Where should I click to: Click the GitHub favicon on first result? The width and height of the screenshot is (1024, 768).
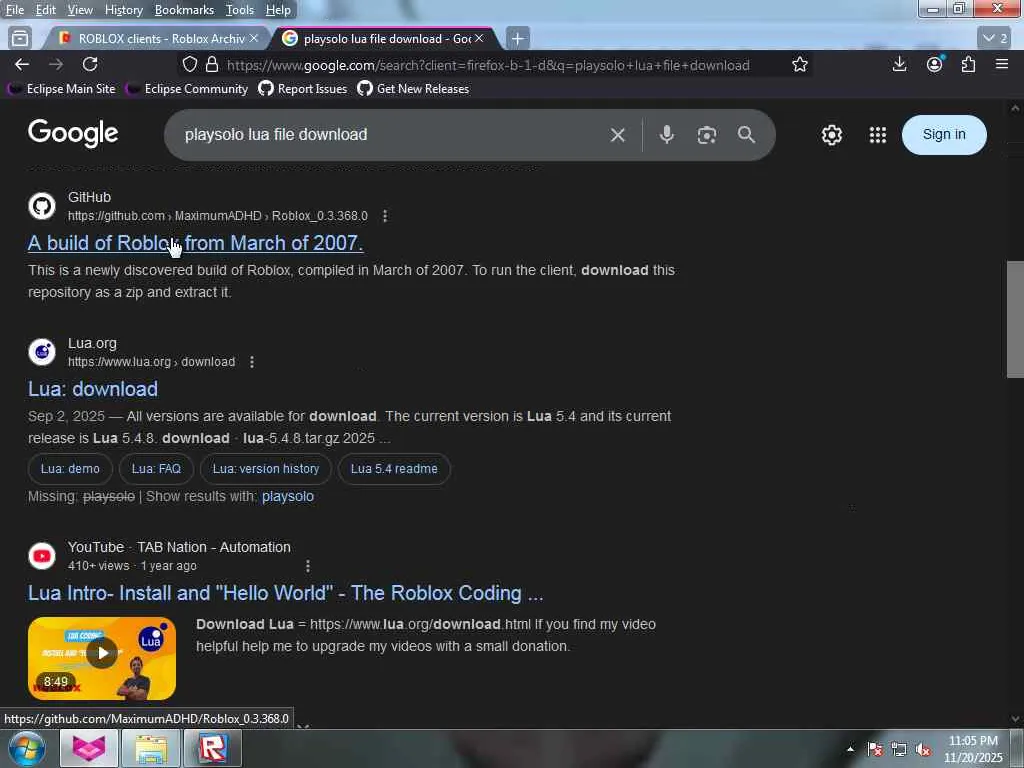click(x=42, y=206)
